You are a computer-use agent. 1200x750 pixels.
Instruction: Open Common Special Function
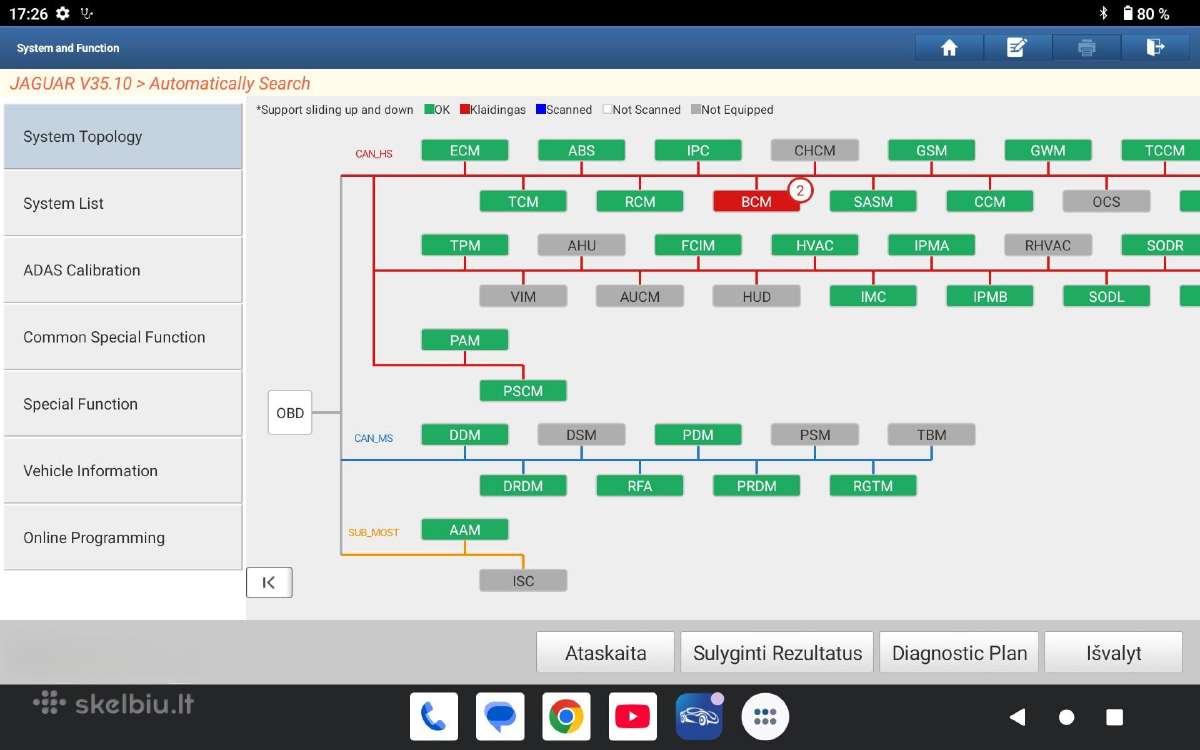tap(123, 337)
